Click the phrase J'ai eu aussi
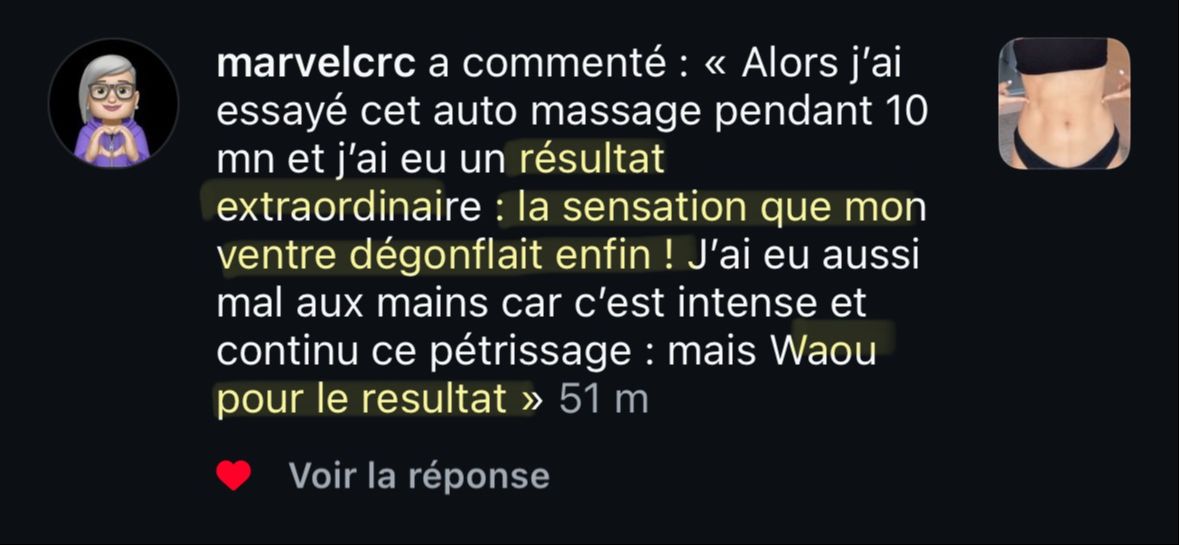 805,256
